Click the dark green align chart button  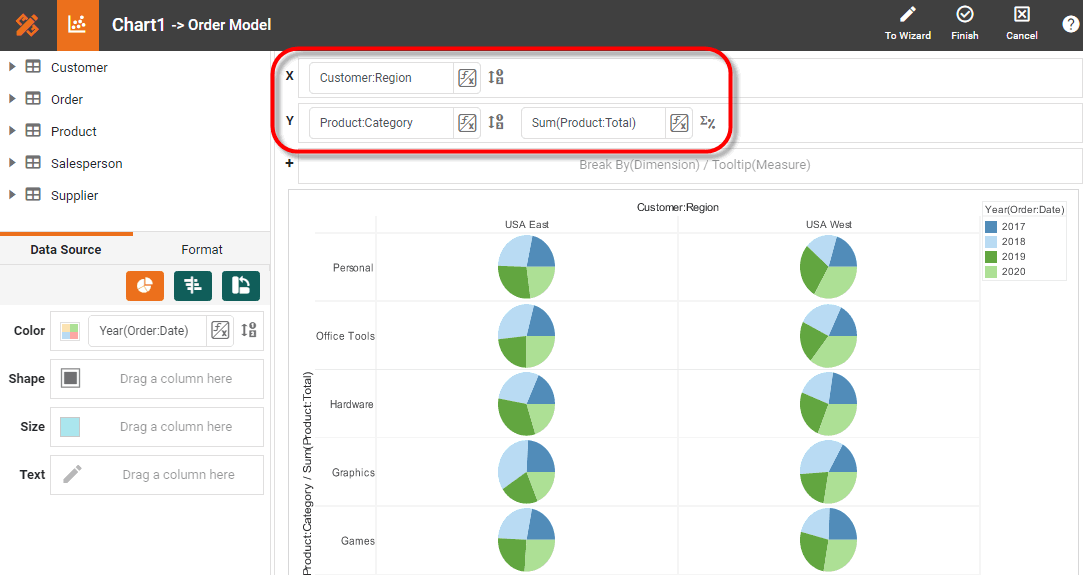(193, 285)
